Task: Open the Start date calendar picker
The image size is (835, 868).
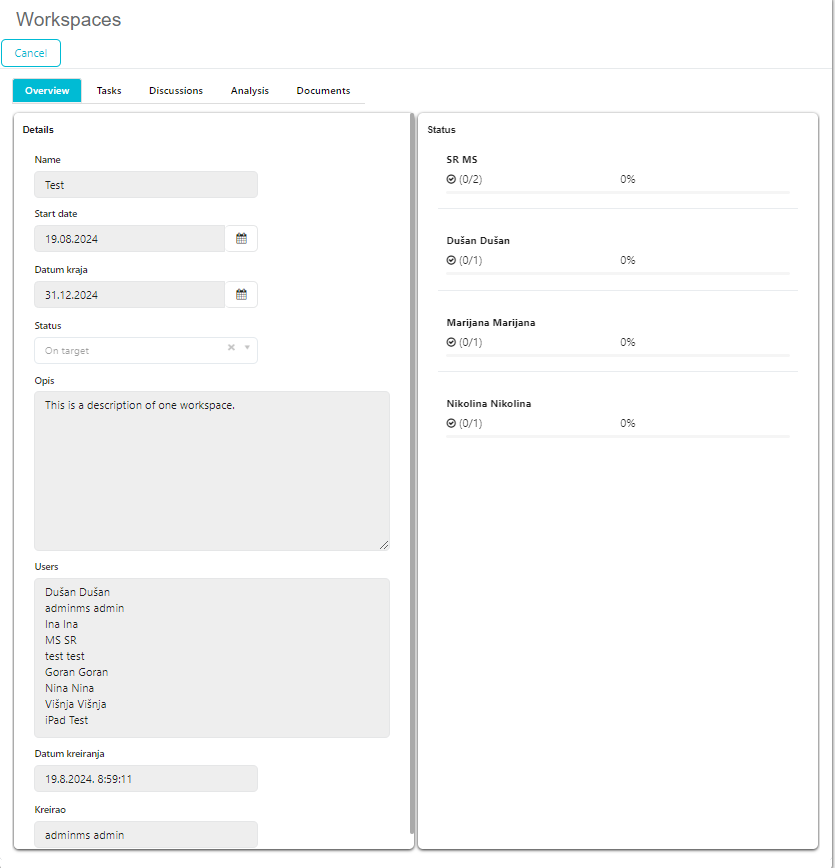Action: pyautogui.click(x=241, y=239)
